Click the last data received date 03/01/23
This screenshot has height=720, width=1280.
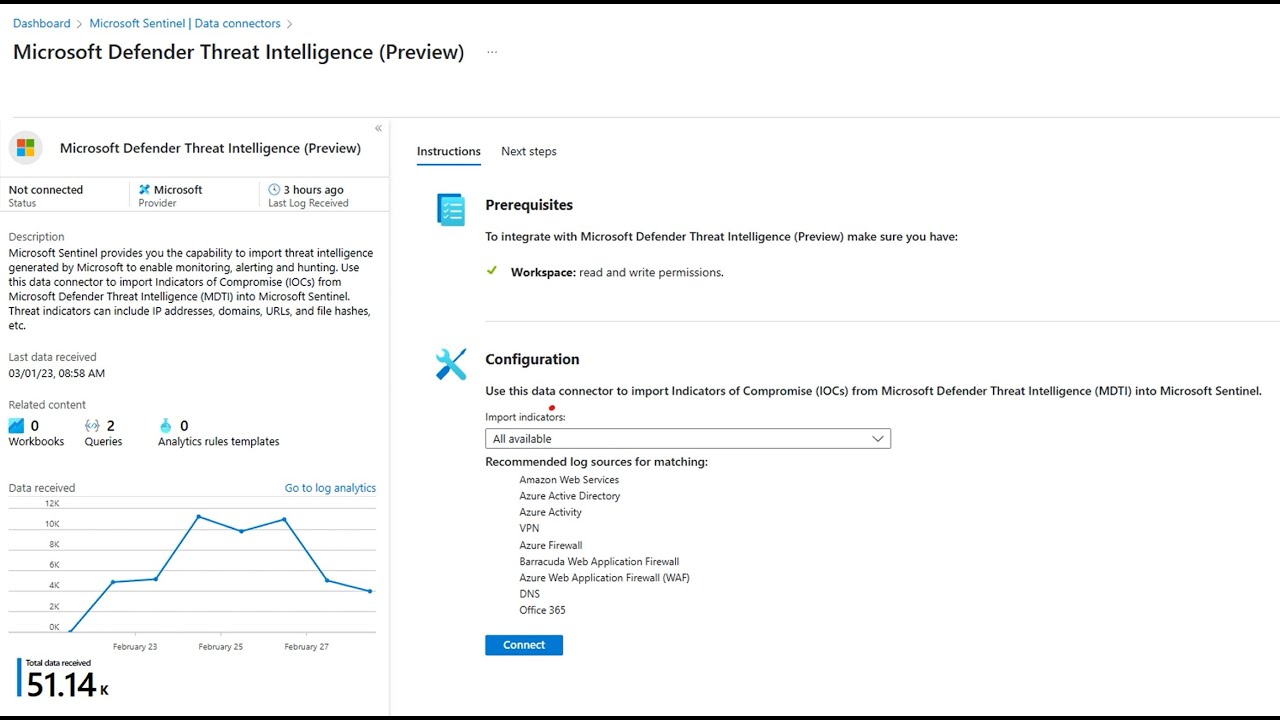(x=57, y=373)
